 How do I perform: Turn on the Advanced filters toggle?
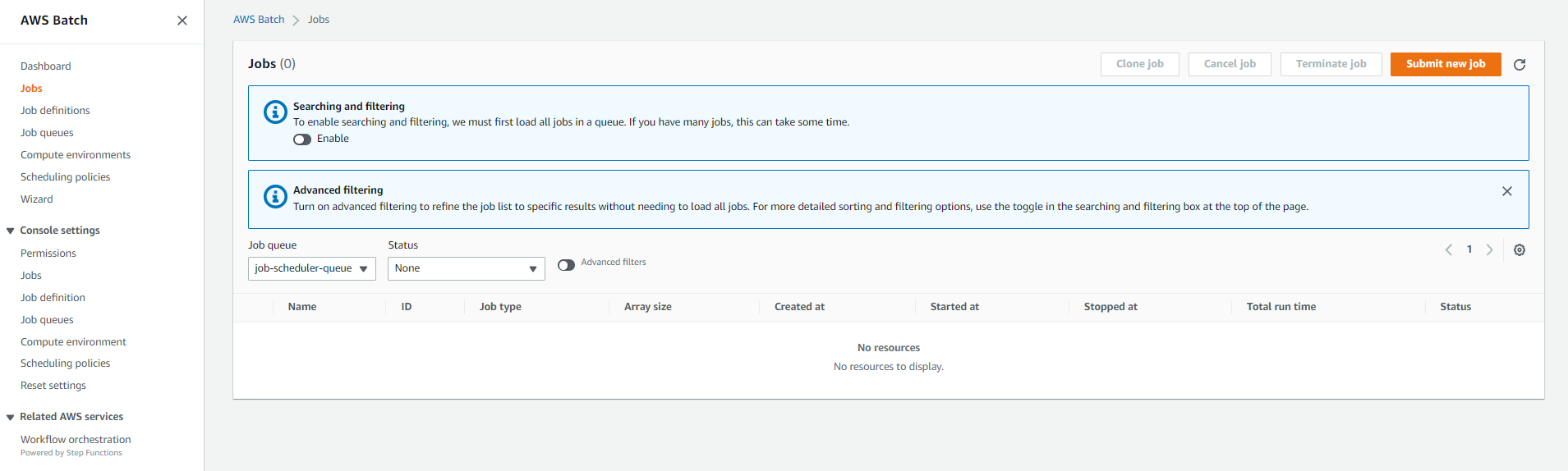pyautogui.click(x=566, y=265)
